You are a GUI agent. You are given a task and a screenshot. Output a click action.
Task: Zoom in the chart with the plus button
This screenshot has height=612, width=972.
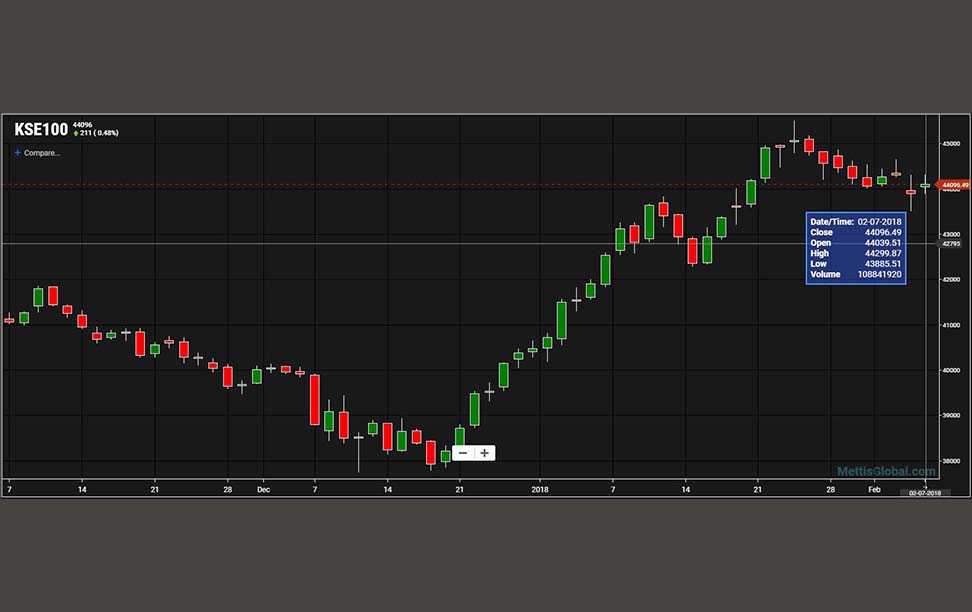click(485, 453)
